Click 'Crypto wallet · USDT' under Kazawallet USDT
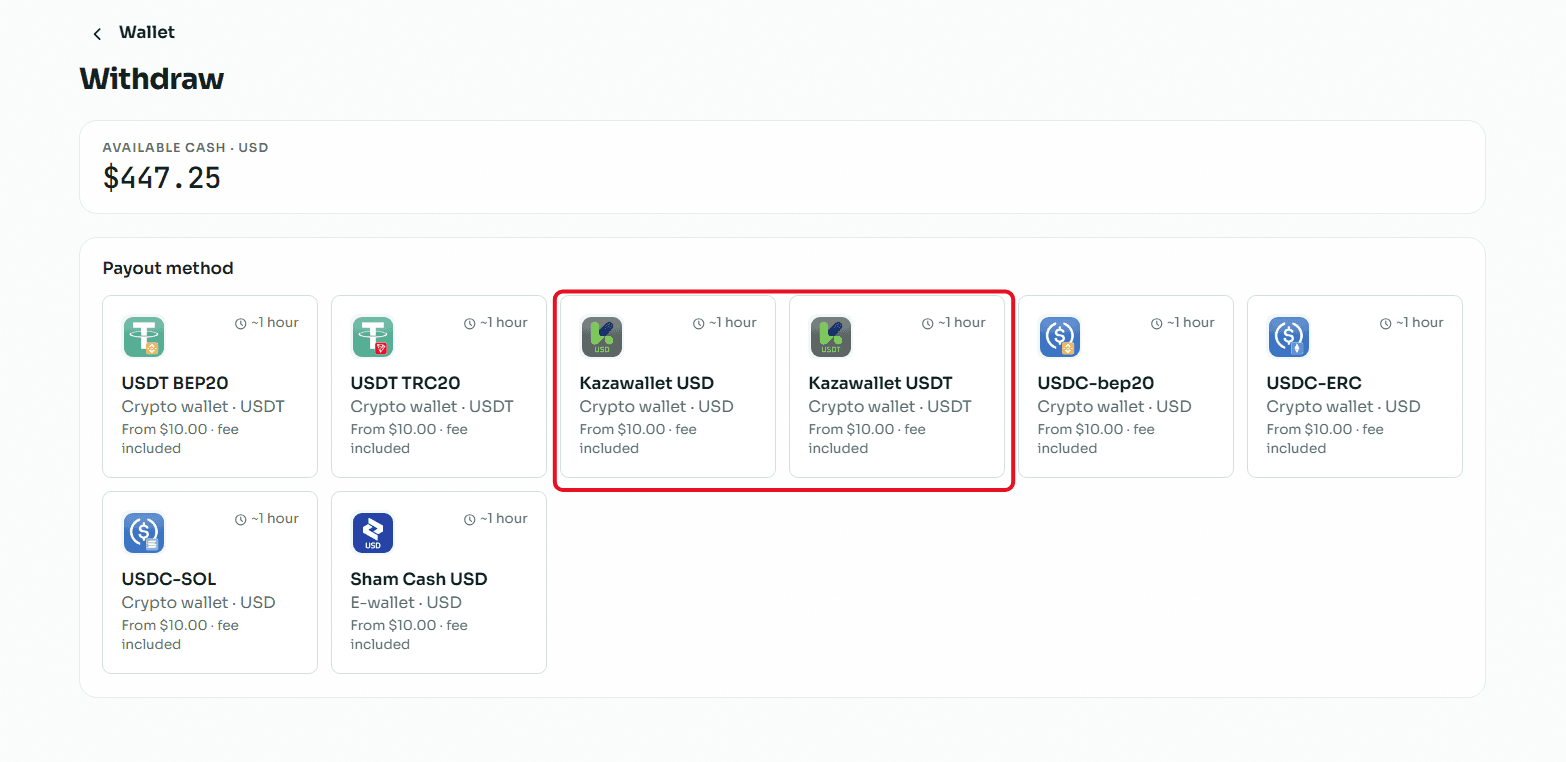1566x762 pixels. 890,407
